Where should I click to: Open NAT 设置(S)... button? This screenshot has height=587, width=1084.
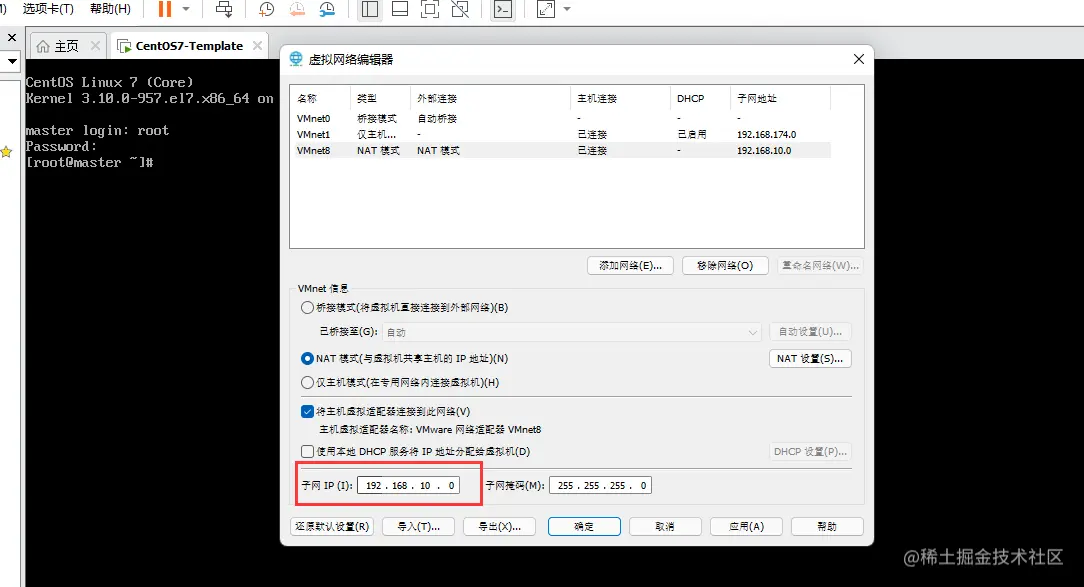(x=810, y=359)
